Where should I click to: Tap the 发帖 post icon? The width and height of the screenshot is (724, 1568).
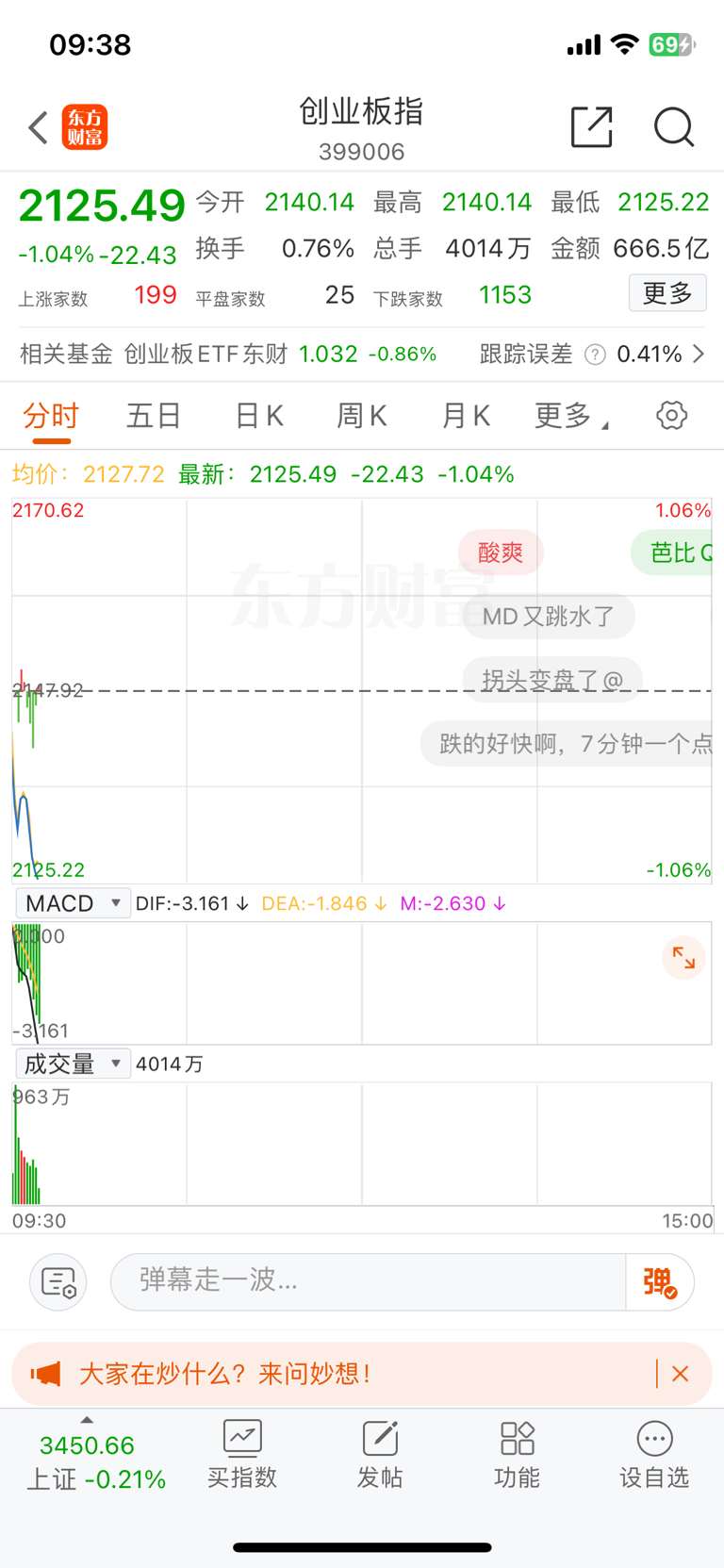(x=380, y=1454)
